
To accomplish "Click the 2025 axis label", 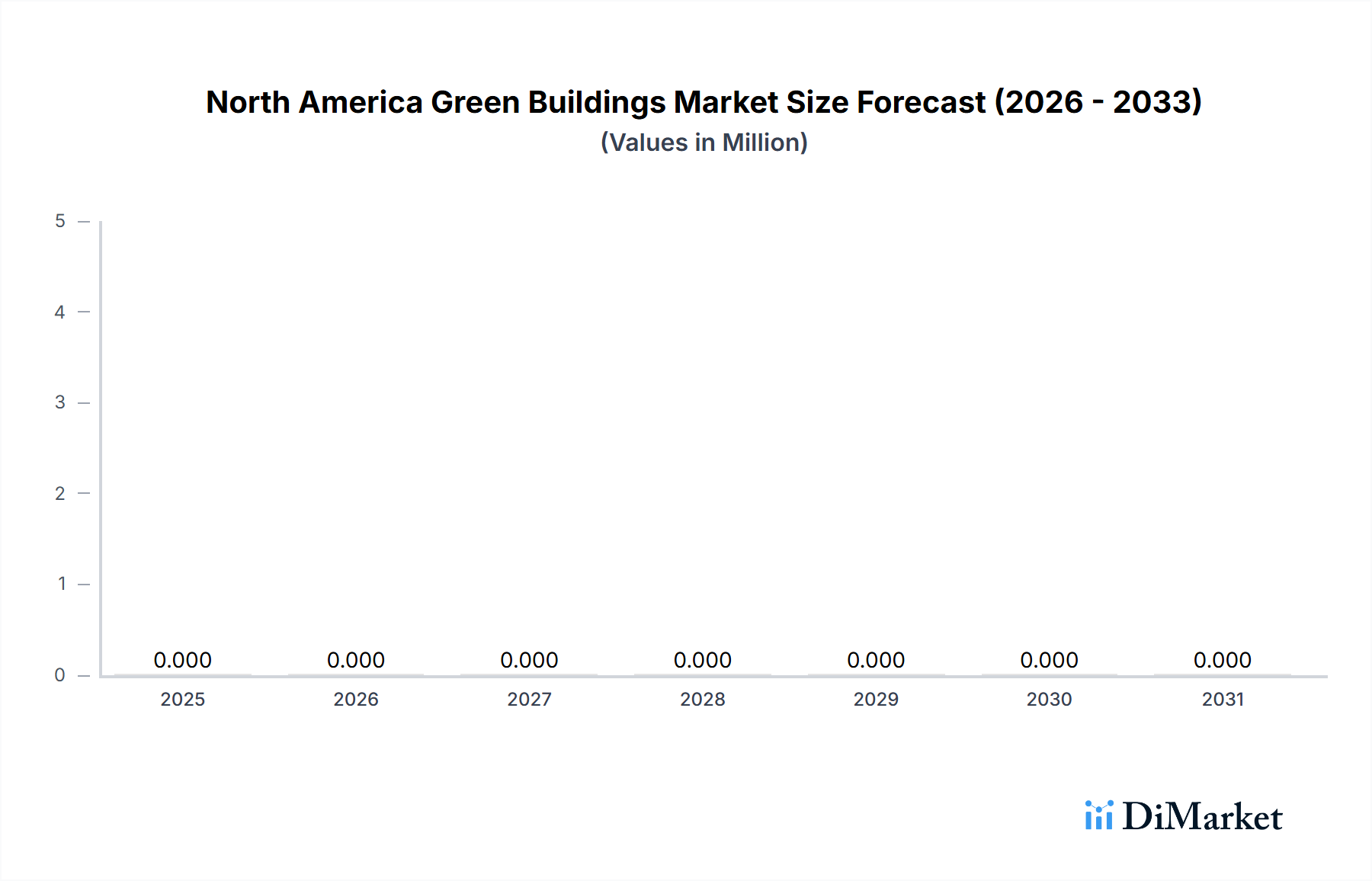I will 183,699.
